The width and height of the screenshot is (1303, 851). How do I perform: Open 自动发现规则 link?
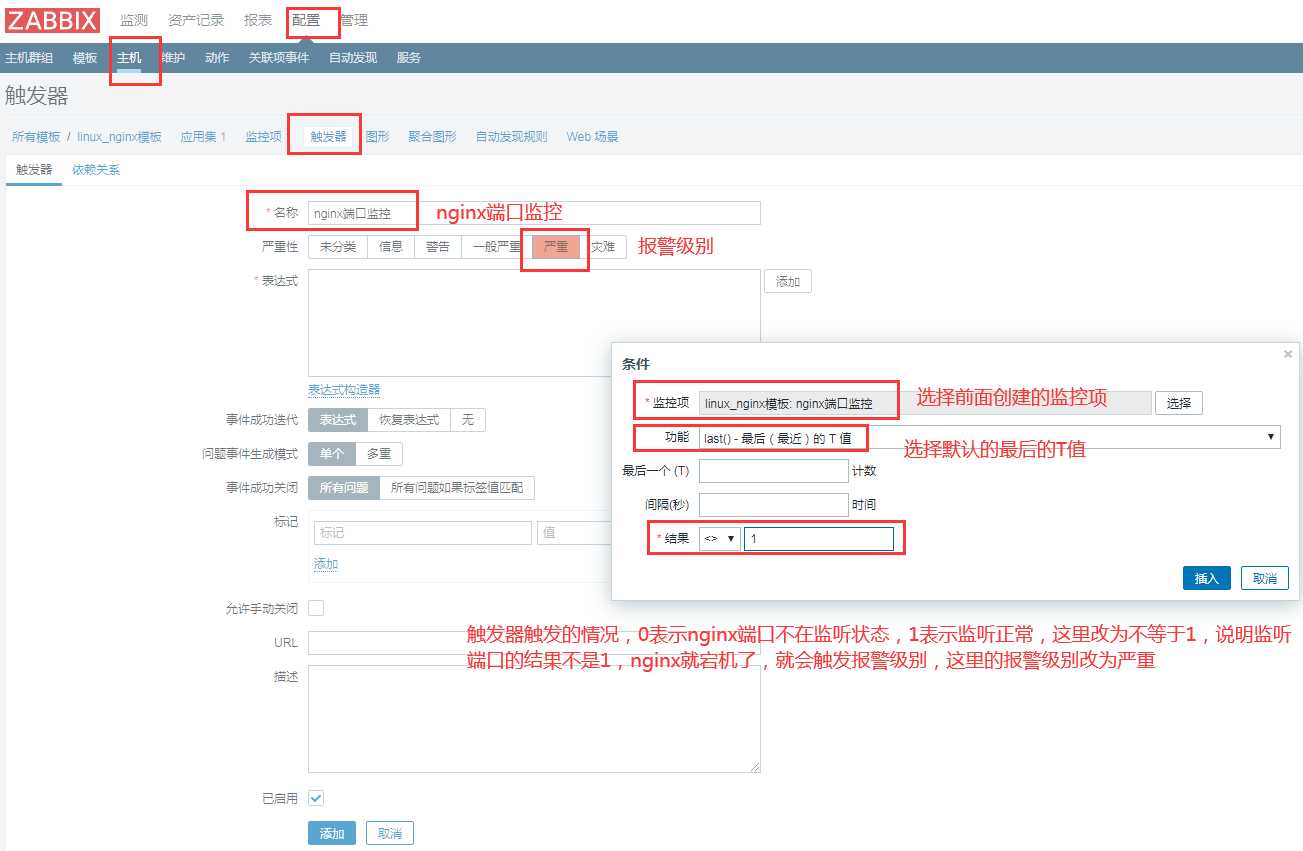512,137
